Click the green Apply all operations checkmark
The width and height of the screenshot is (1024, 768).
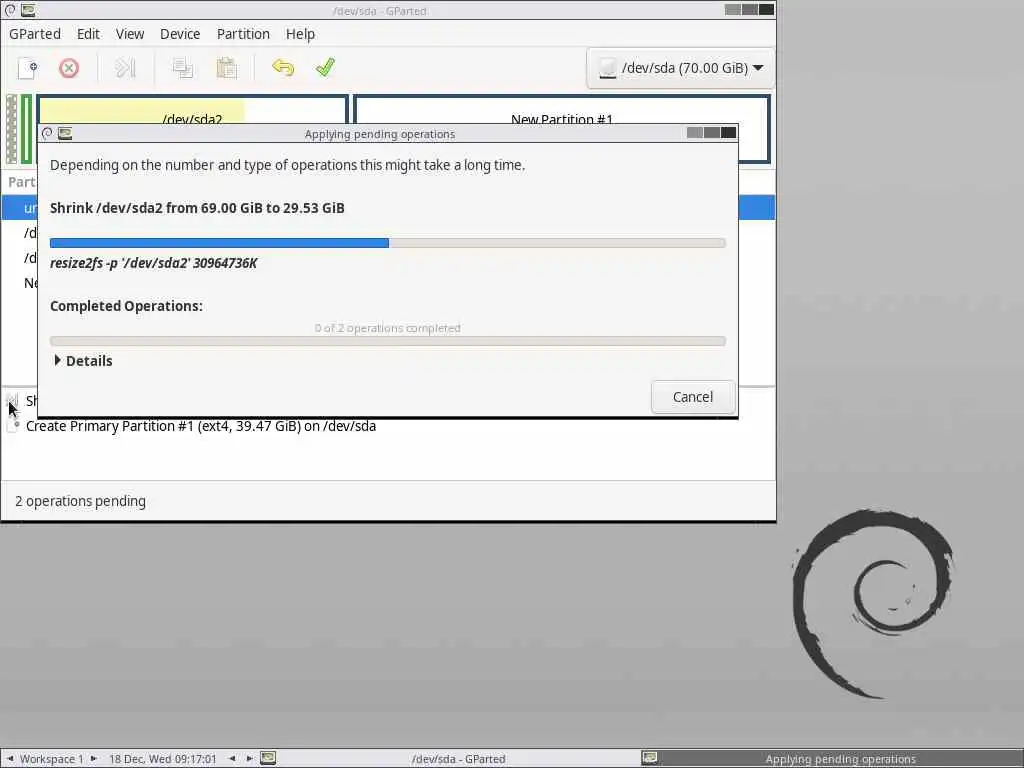coord(325,68)
